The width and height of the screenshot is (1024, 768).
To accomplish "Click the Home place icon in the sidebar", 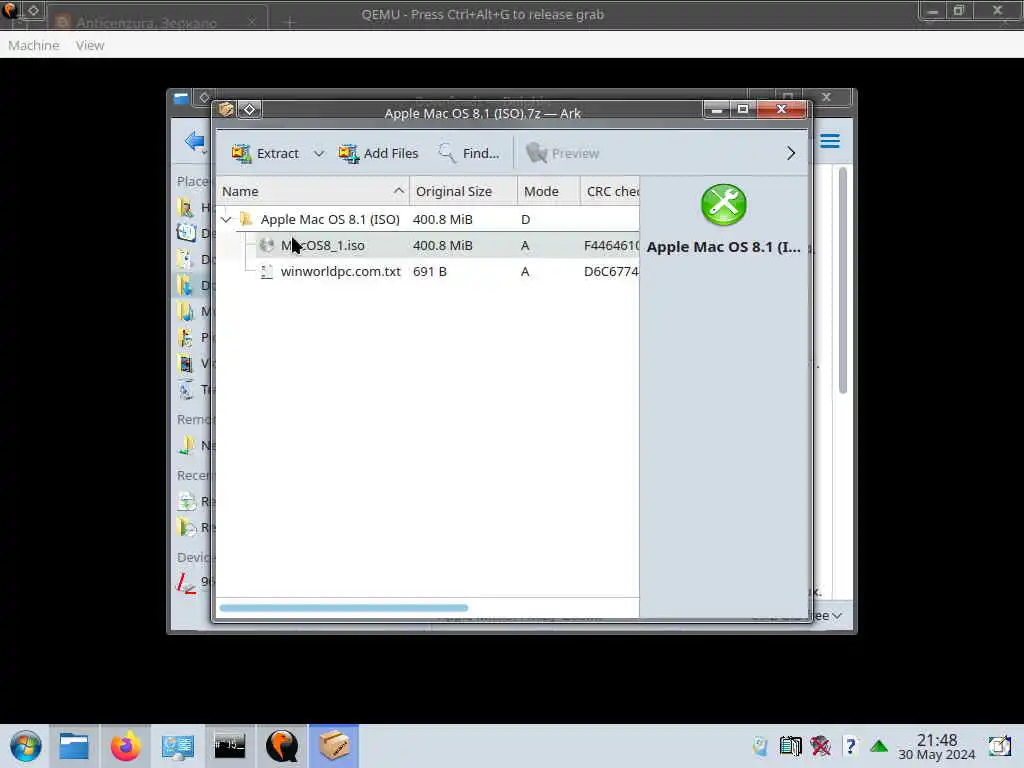I will tap(186, 208).
